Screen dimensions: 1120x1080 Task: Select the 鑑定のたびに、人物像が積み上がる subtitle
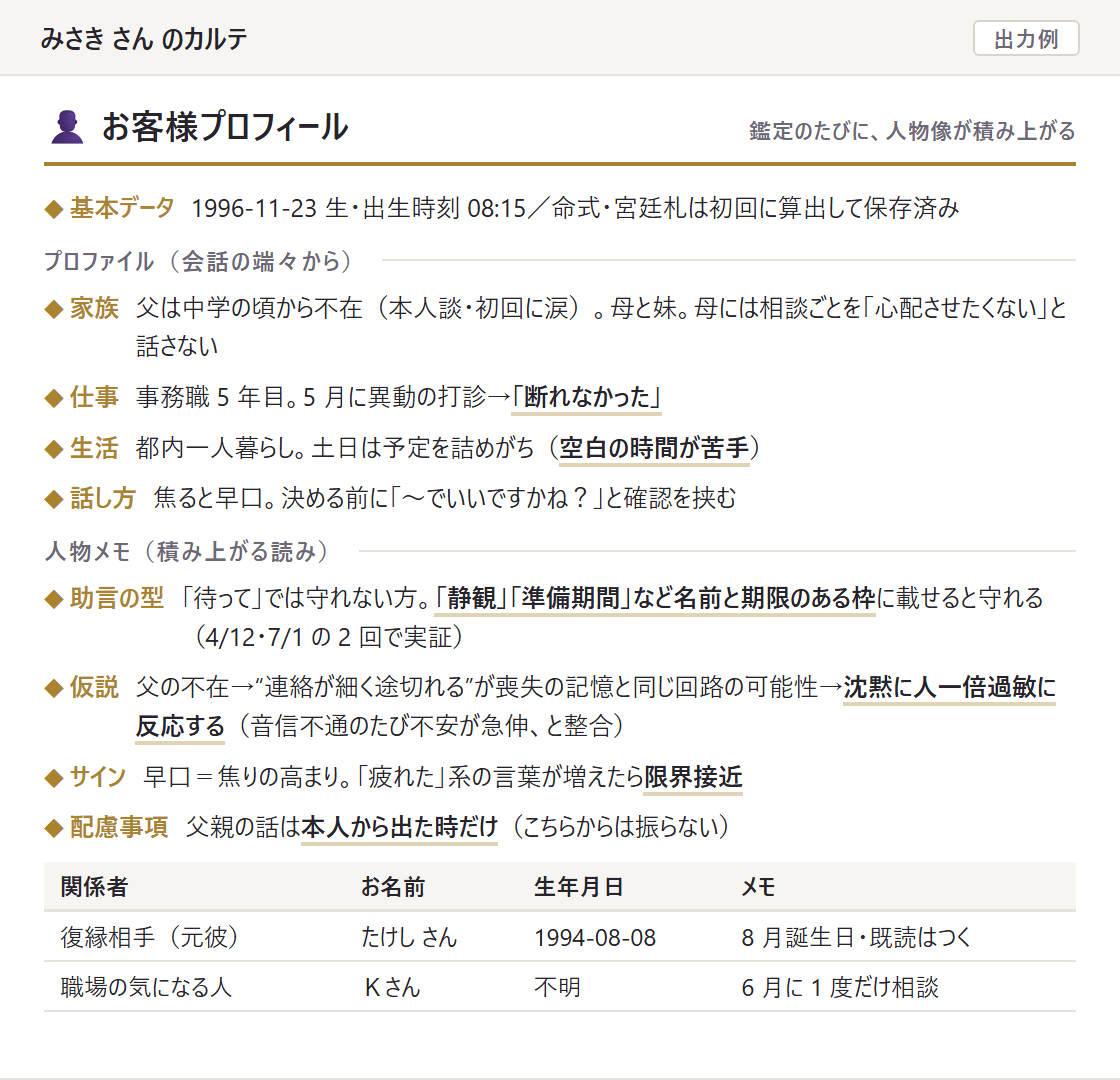(912, 131)
